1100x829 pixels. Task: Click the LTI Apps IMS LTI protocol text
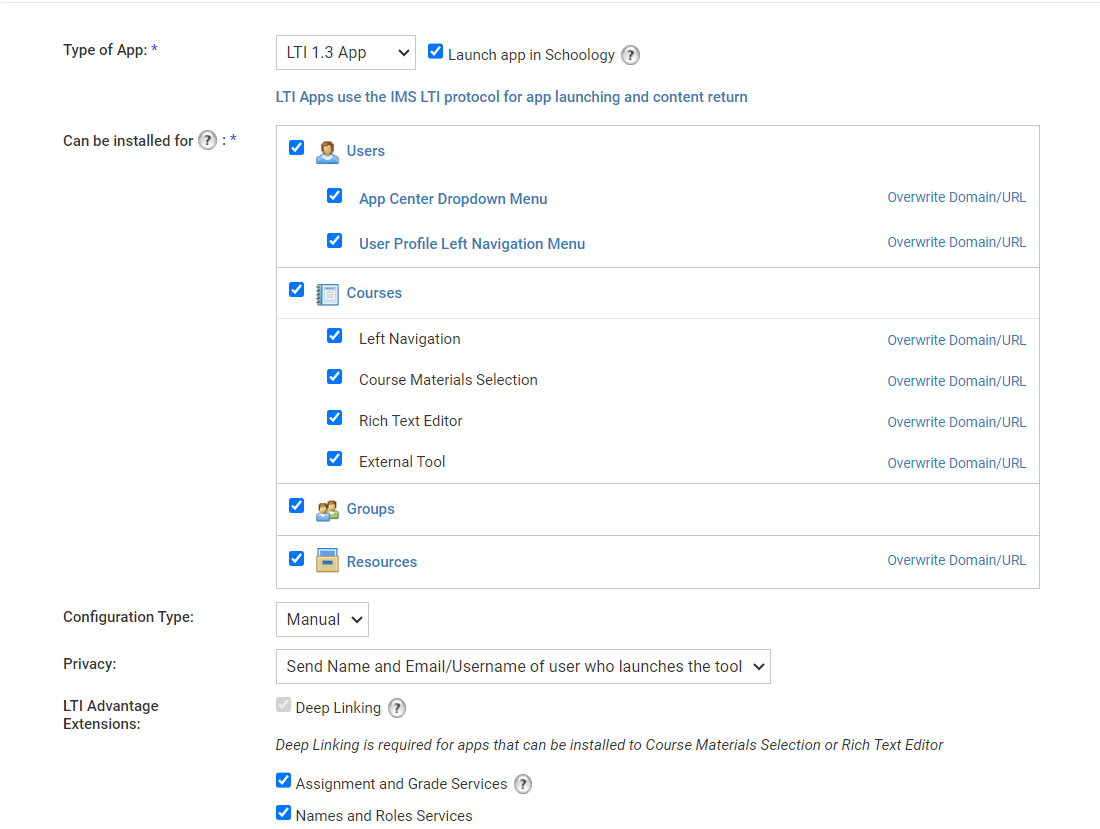tap(511, 97)
